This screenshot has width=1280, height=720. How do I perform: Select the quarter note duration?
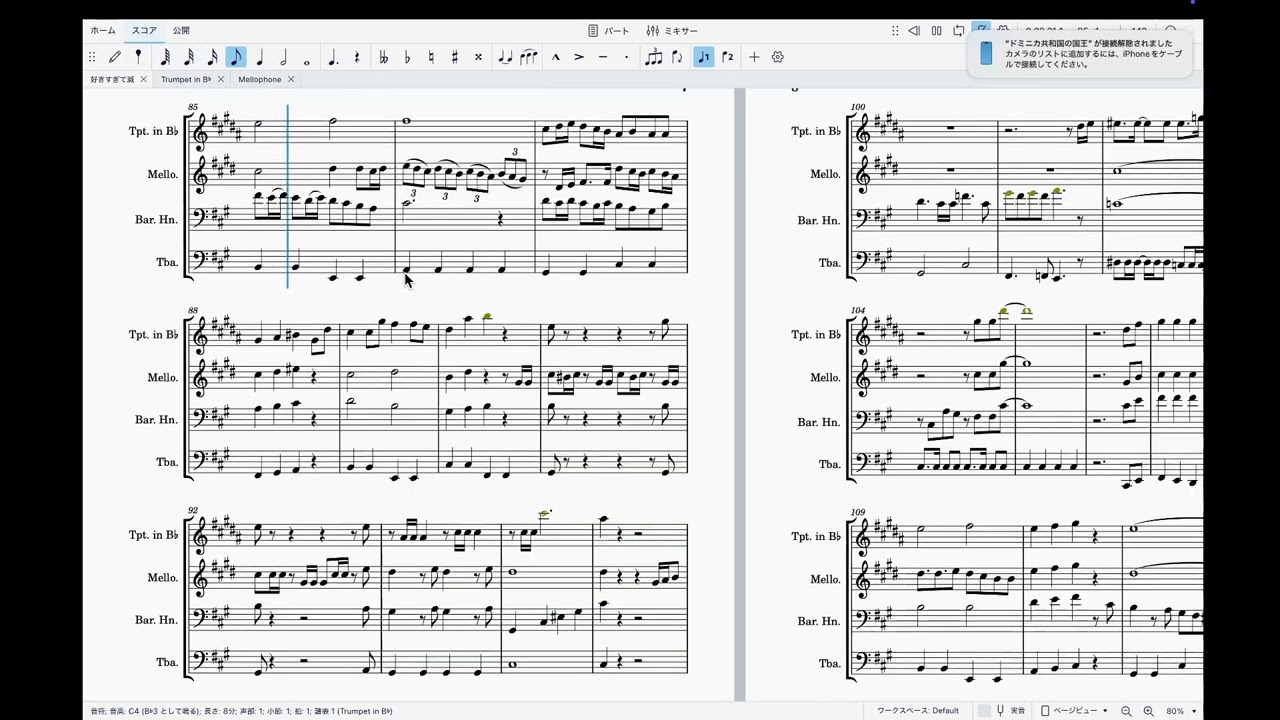[x=260, y=57]
